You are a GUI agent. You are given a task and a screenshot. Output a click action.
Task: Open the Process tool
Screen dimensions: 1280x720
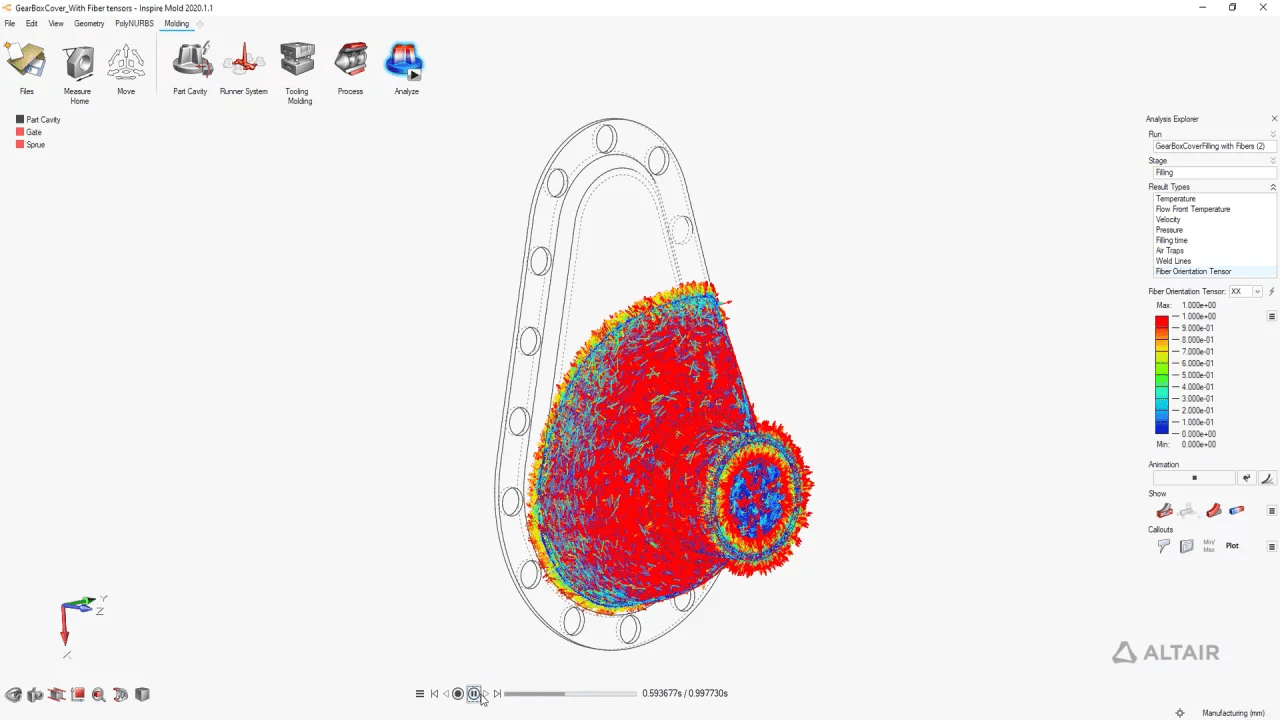350,68
